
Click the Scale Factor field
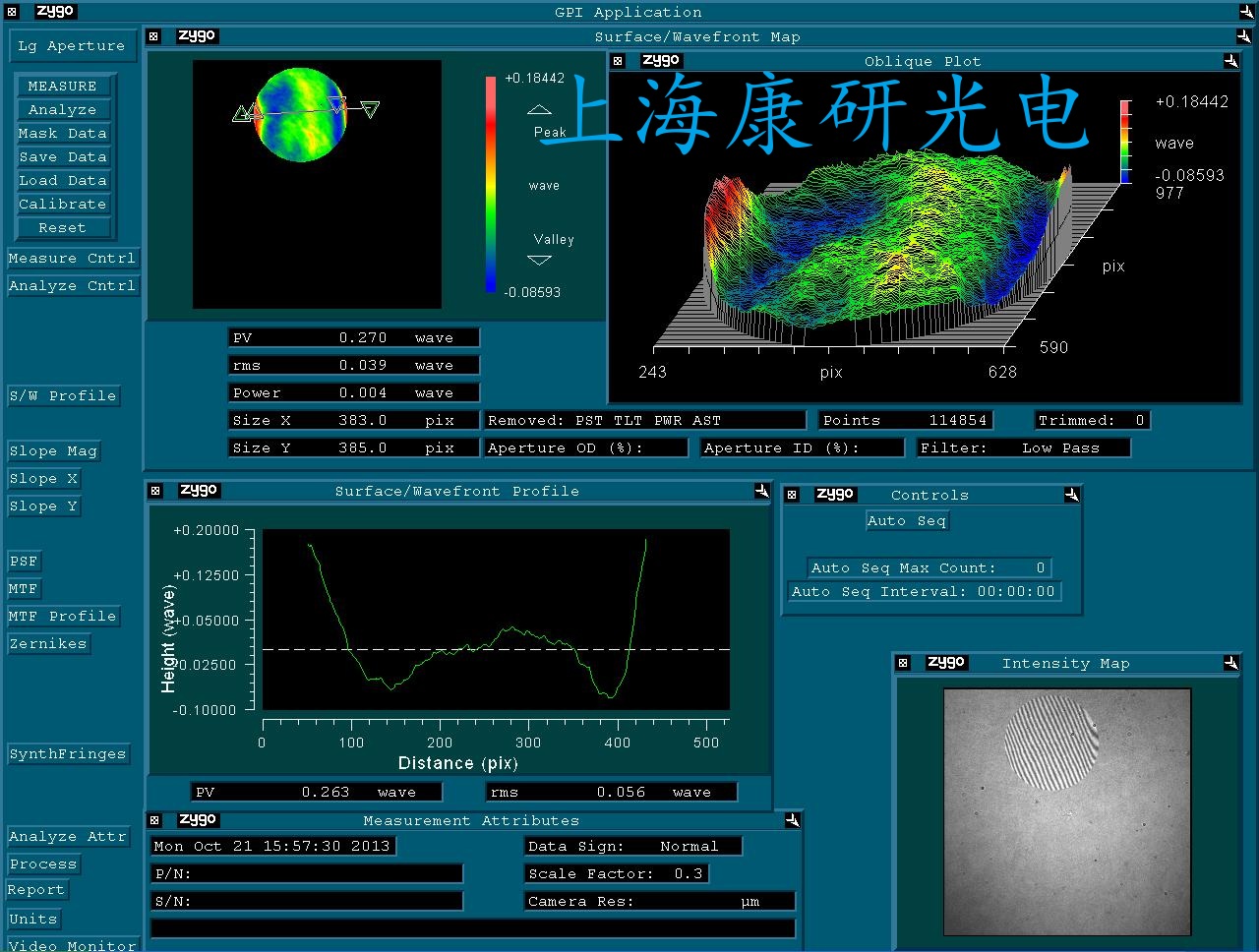point(617,873)
